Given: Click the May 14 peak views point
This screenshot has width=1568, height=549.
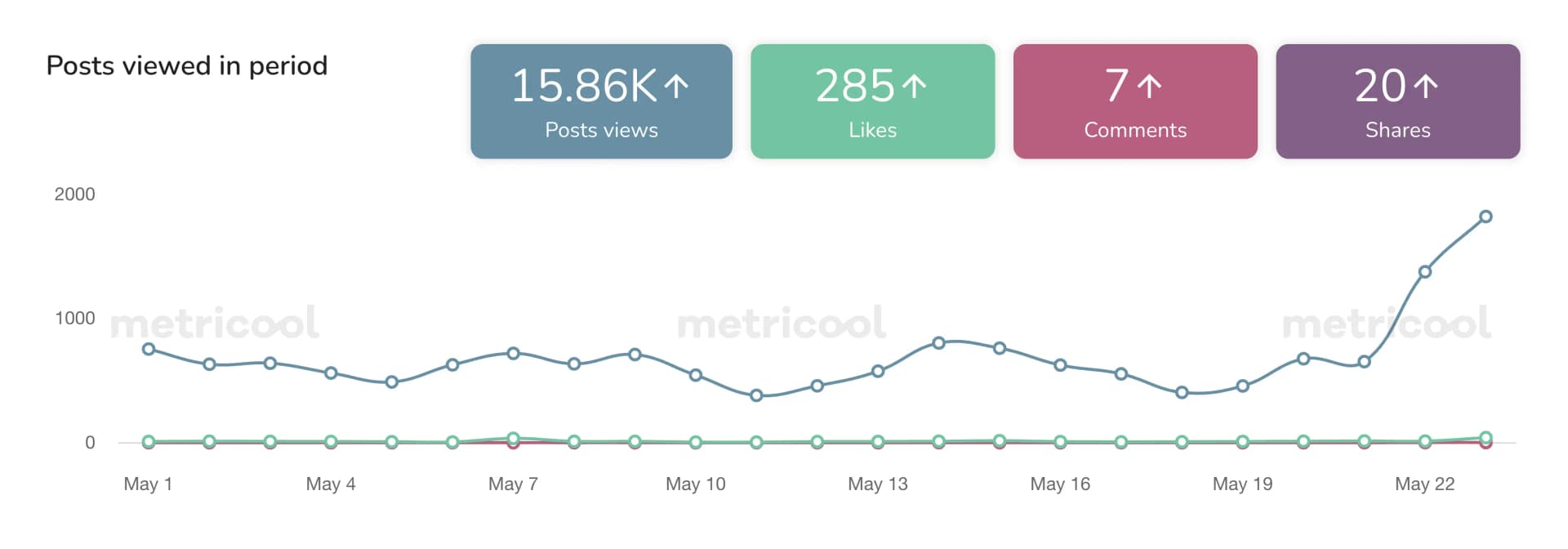Looking at the screenshot, I should (938, 343).
